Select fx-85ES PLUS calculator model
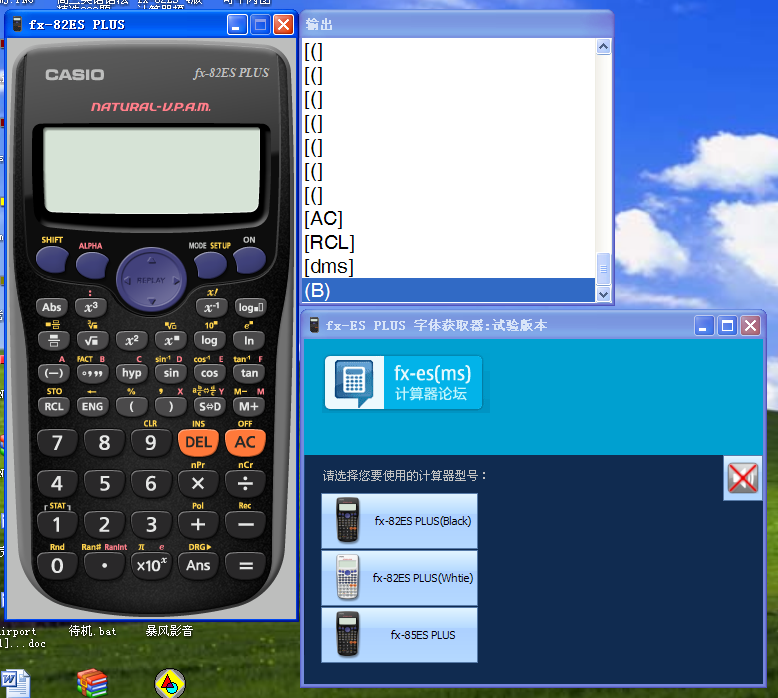The image size is (778, 698). click(399, 635)
